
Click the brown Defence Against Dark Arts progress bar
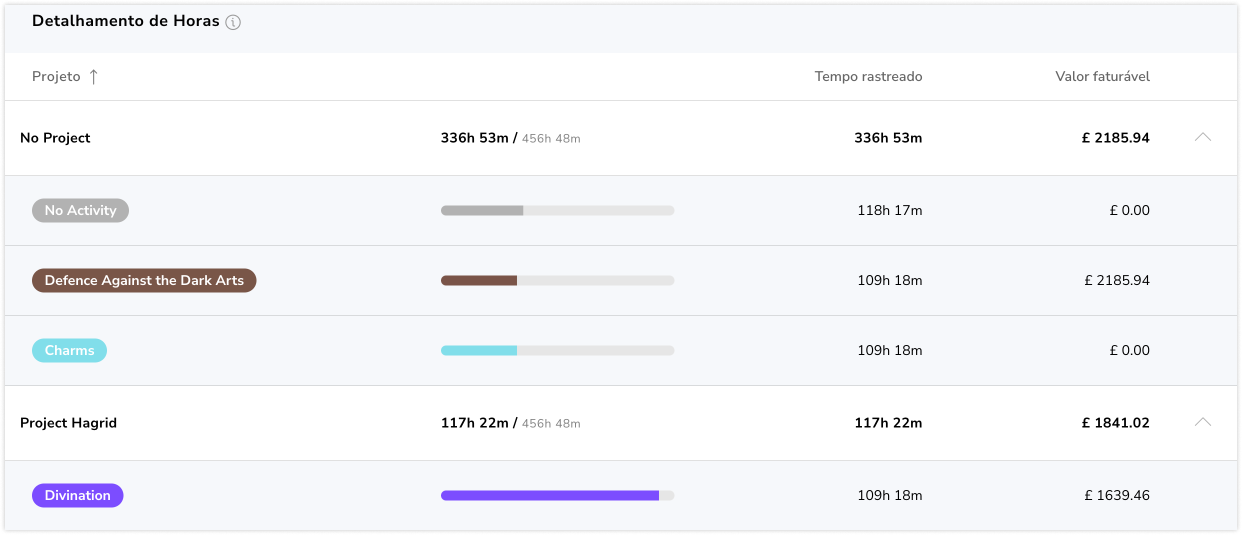coord(557,281)
